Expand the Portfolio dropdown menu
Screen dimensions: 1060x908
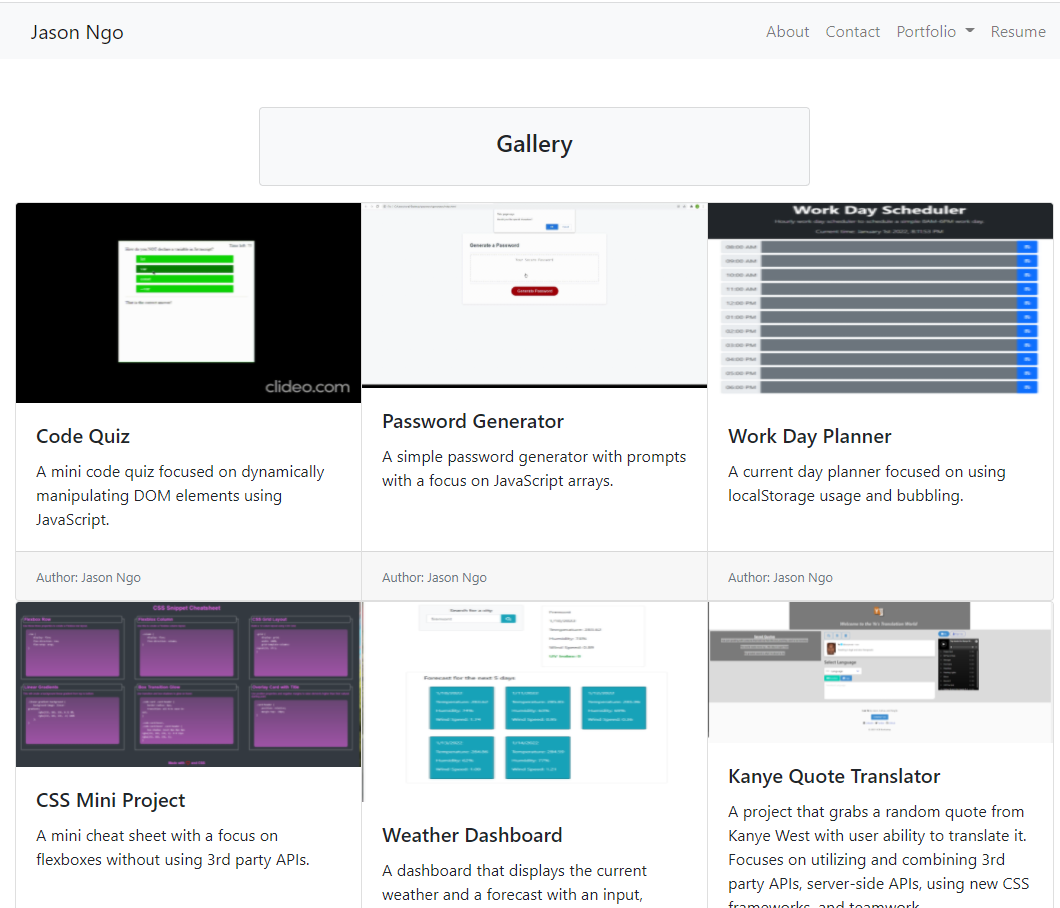(x=935, y=32)
